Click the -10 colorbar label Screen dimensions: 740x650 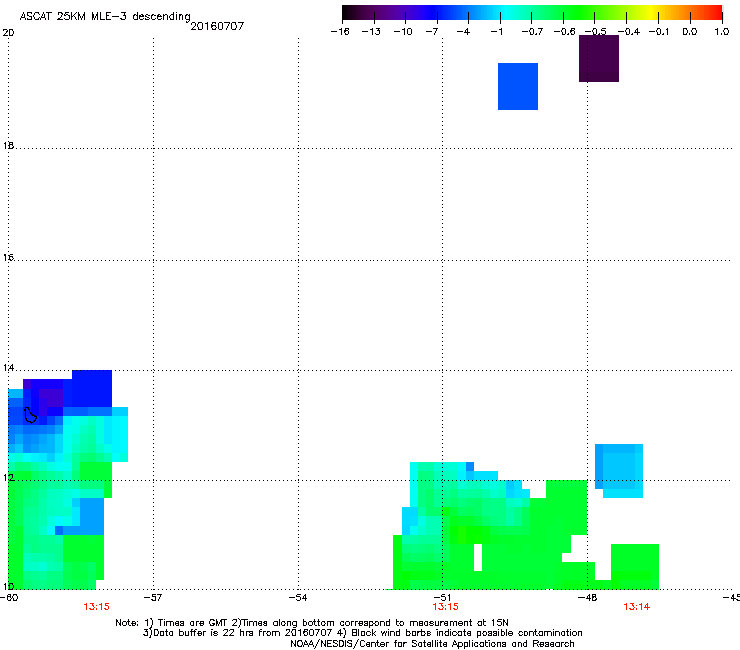click(403, 32)
